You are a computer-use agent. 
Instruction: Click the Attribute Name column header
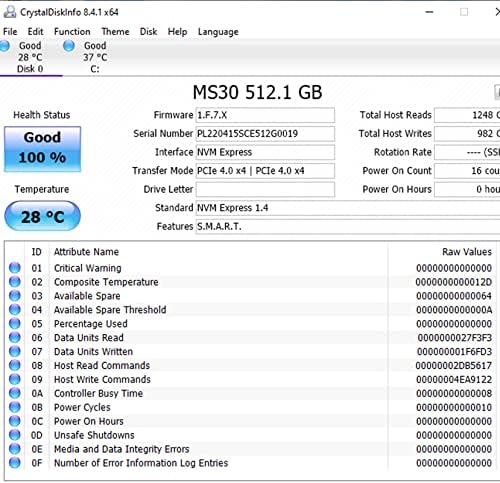86,252
